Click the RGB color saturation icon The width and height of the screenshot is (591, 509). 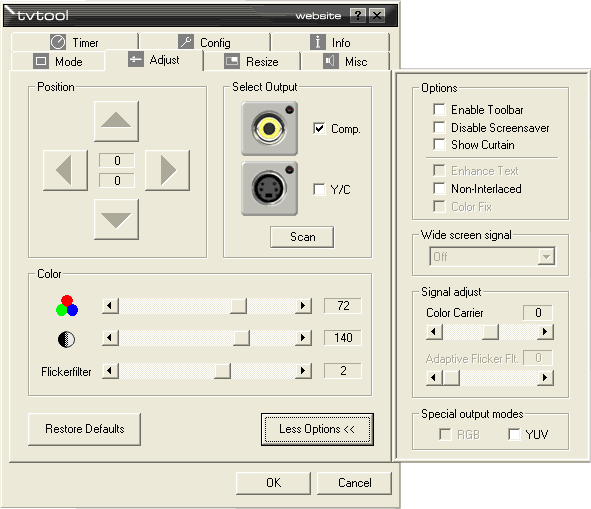(67, 306)
